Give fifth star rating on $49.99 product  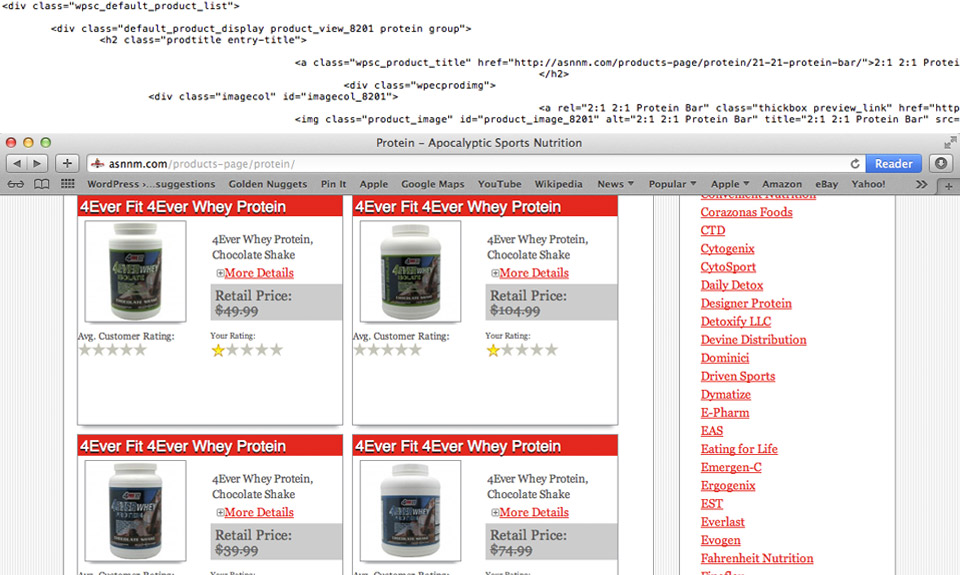[x=276, y=350]
